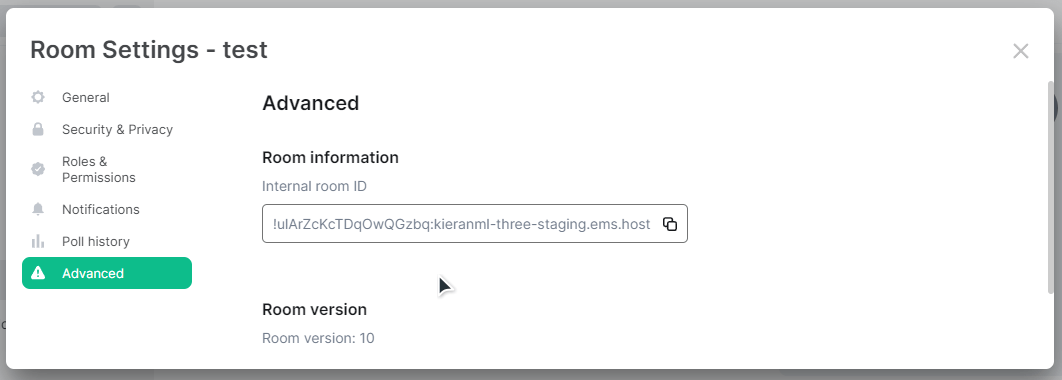Click the bar chart icon for Poll history
The width and height of the screenshot is (1062, 380).
(x=38, y=241)
